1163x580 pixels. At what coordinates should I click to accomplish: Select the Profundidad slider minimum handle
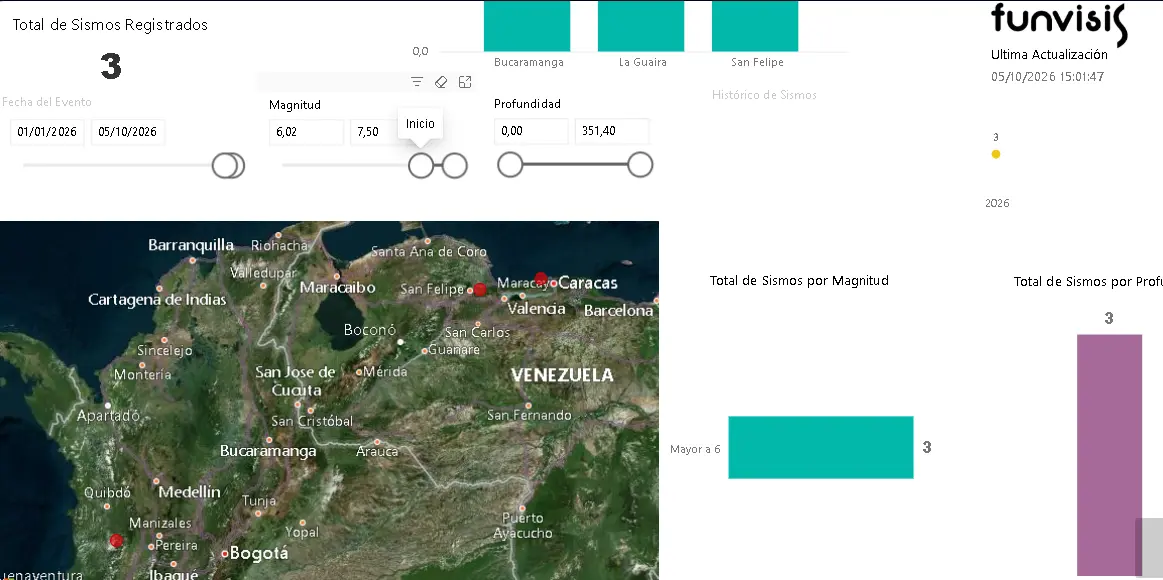pyautogui.click(x=510, y=165)
